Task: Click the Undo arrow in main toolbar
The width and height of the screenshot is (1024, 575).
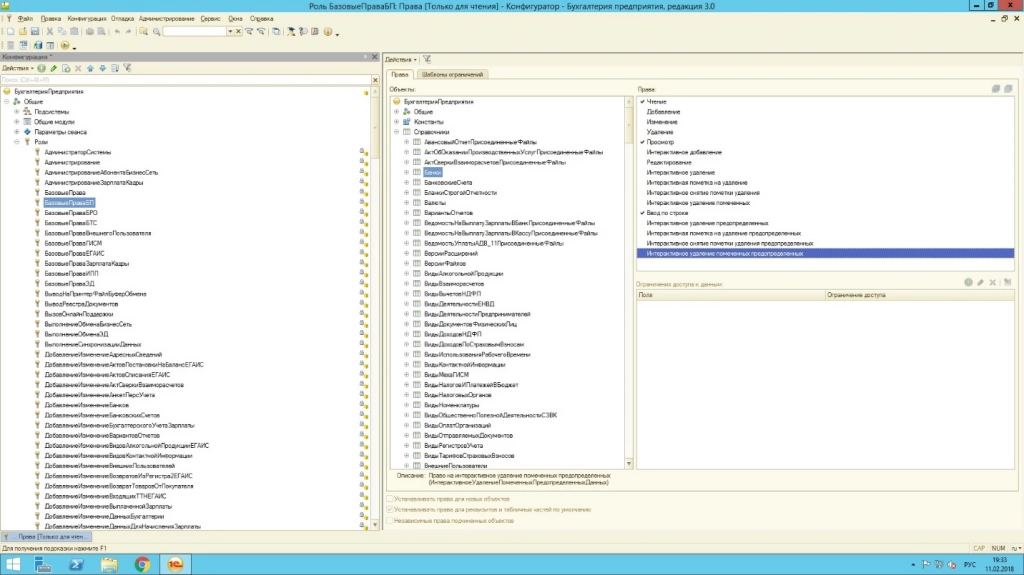Action: [117, 32]
